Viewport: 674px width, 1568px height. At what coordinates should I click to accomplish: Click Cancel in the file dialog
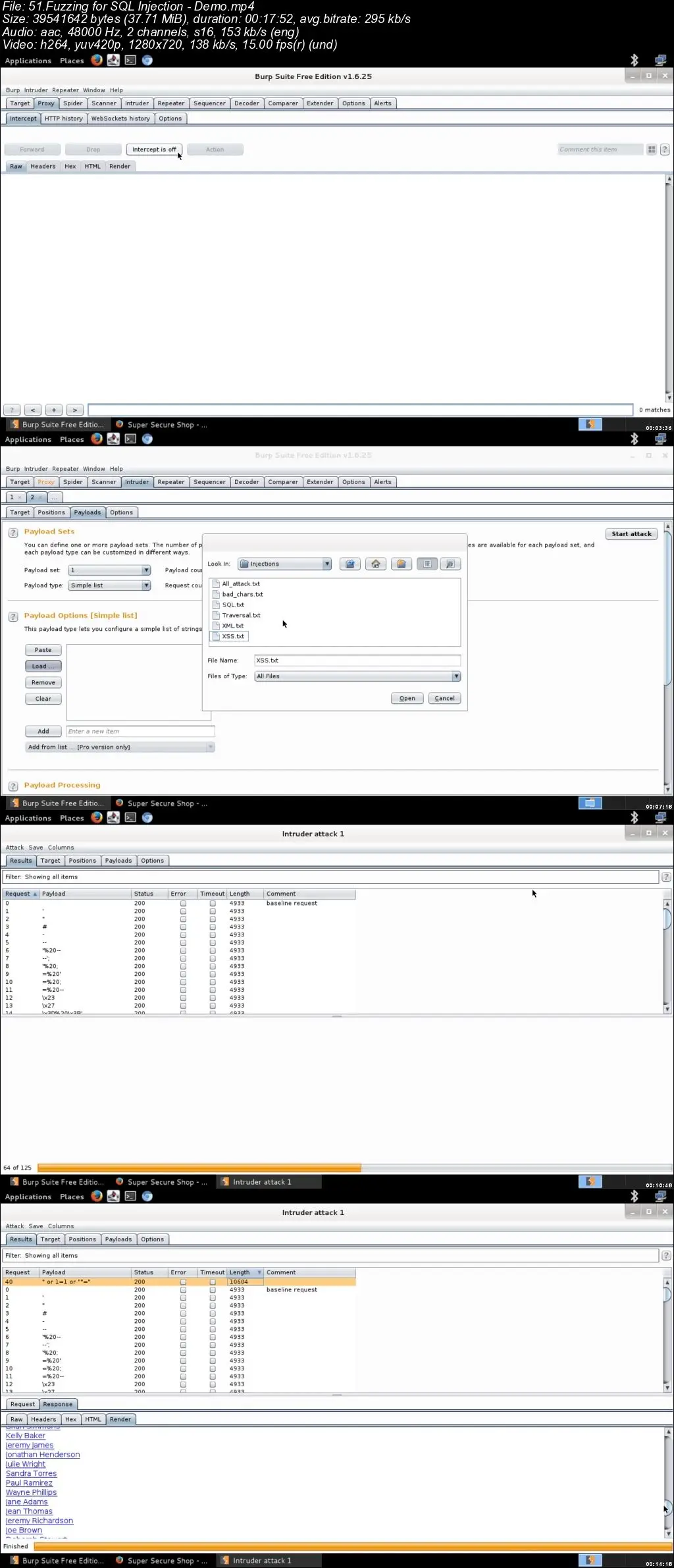pos(444,699)
